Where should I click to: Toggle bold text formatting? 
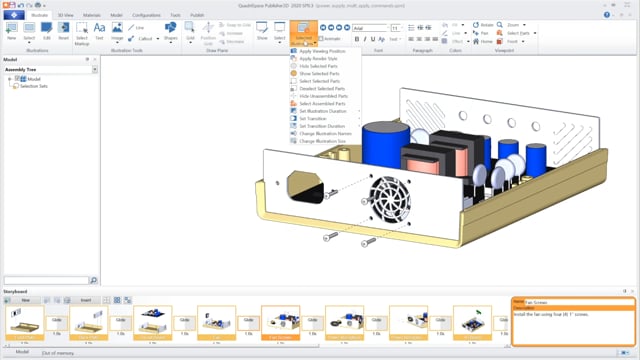357,39
